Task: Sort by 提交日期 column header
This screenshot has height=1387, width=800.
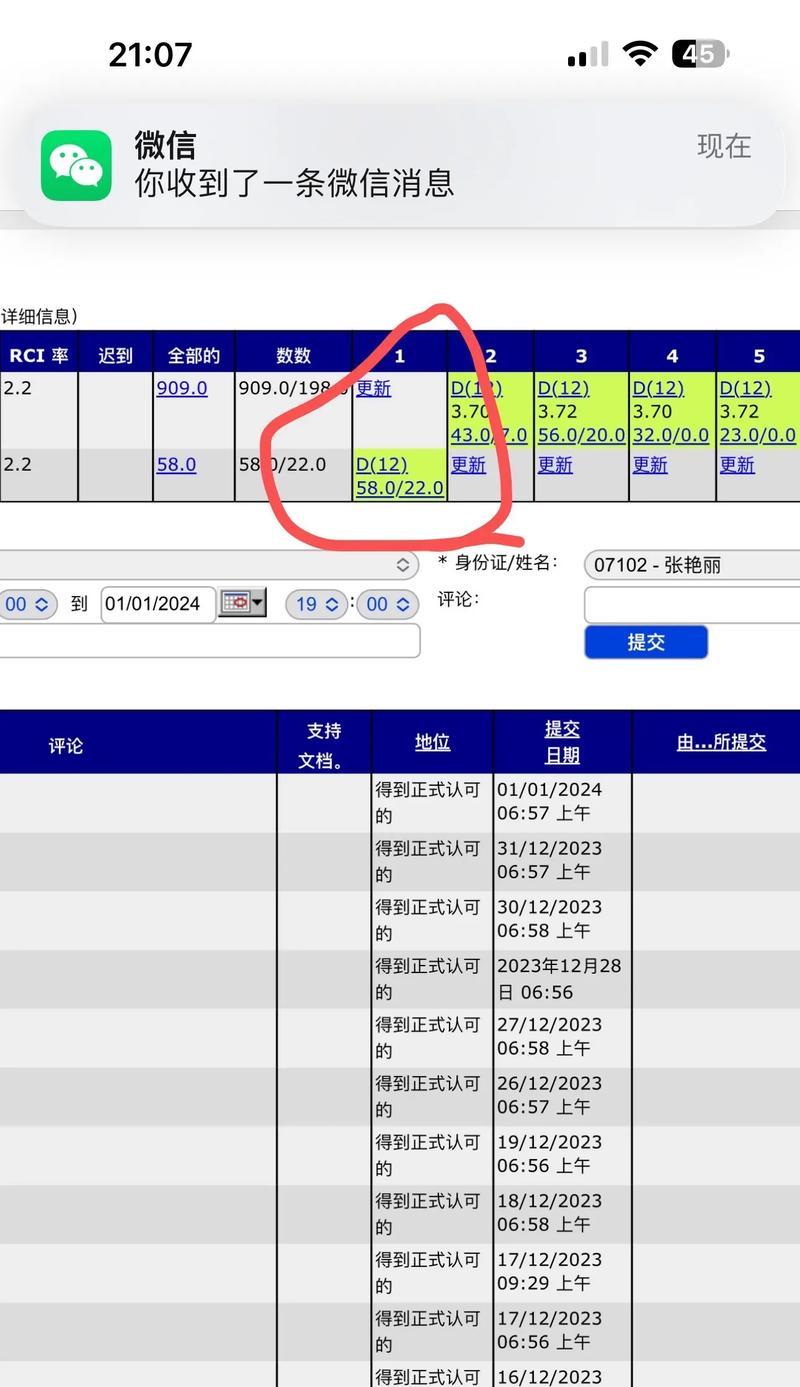Action: (x=562, y=742)
